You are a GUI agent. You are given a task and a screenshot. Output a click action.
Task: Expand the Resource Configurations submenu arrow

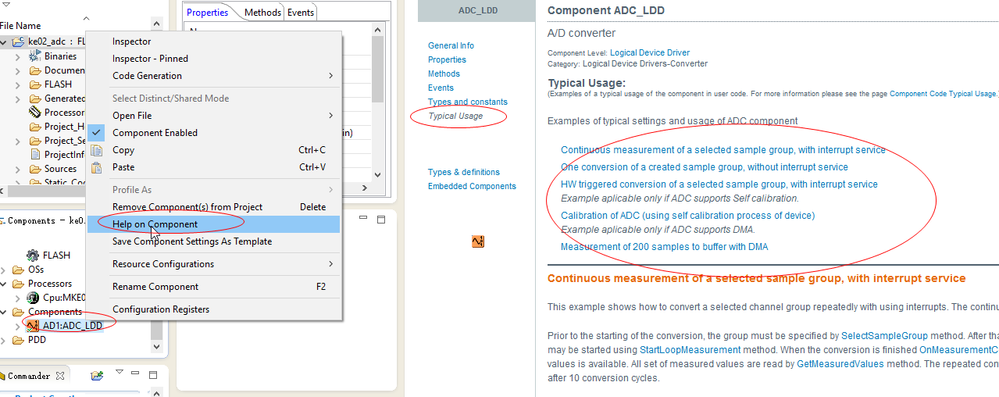tap(331, 264)
